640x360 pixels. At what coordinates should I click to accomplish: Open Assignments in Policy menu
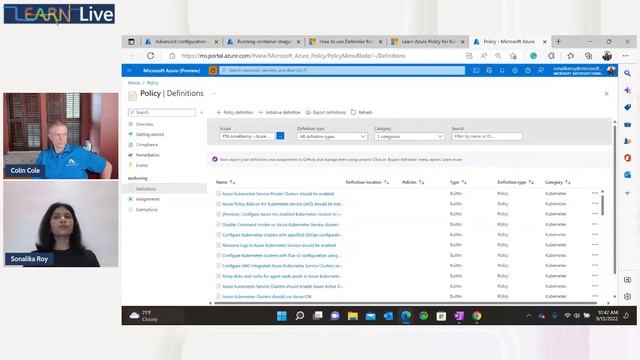click(148, 199)
